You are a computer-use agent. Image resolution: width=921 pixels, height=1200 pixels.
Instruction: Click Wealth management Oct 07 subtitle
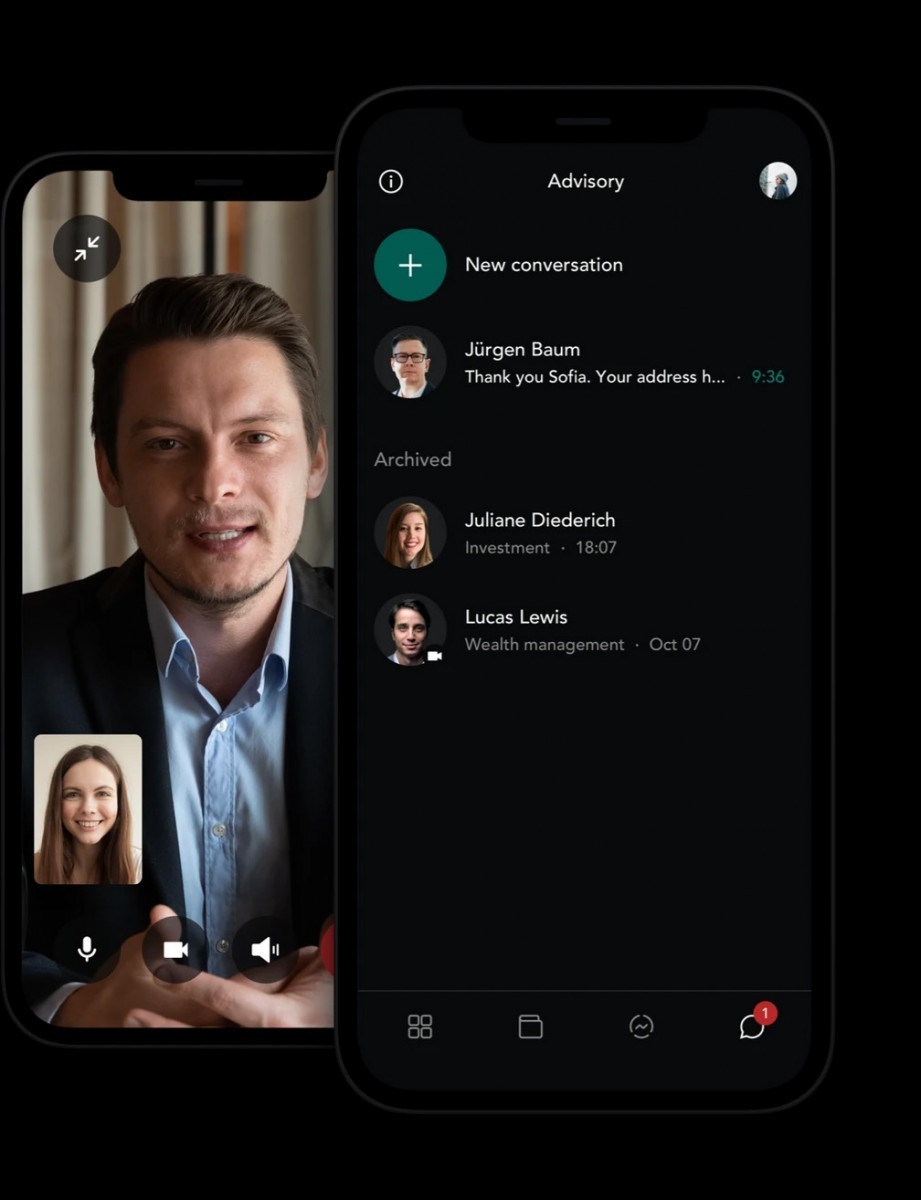[x=583, y=645]
